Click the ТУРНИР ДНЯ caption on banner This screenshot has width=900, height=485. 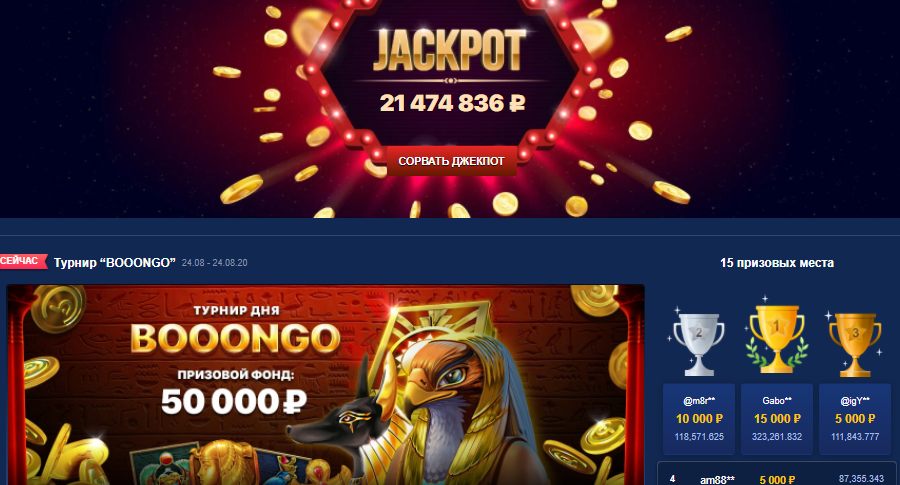click(236, 311)
